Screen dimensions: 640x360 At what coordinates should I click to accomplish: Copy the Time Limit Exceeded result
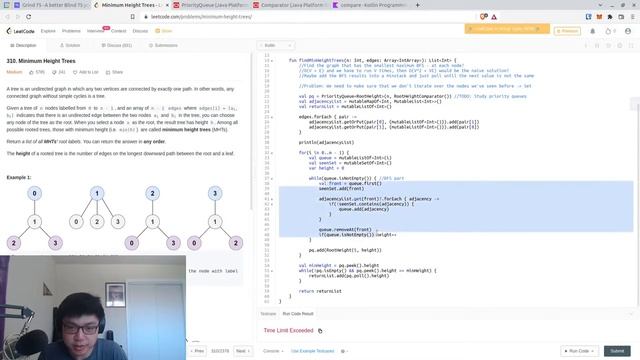(x=320, y=331)
